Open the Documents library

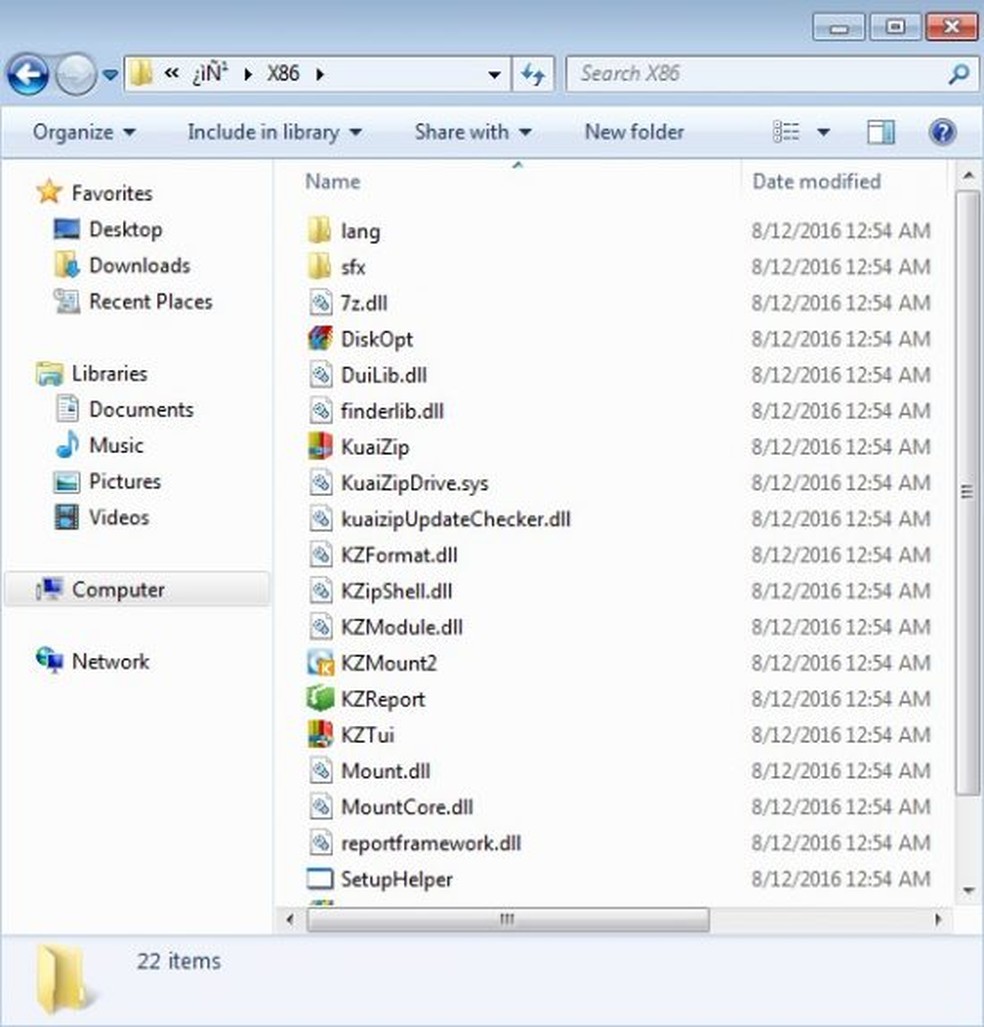tap(142, 409)
